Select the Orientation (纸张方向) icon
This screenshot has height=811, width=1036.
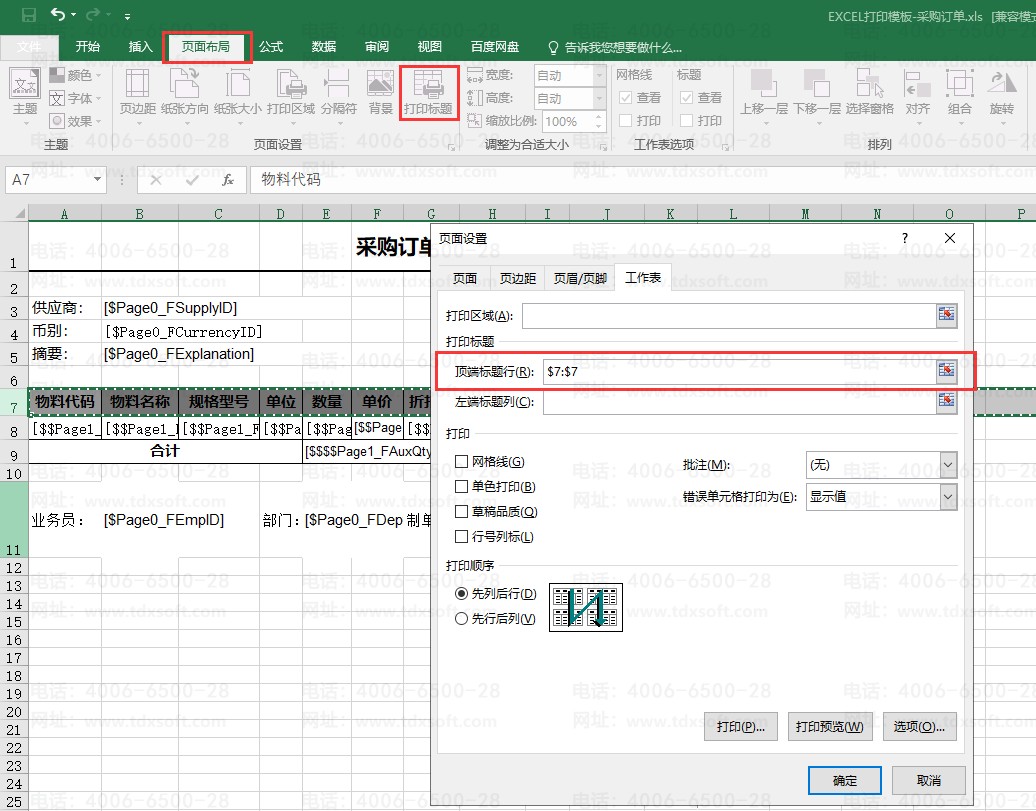185,92
